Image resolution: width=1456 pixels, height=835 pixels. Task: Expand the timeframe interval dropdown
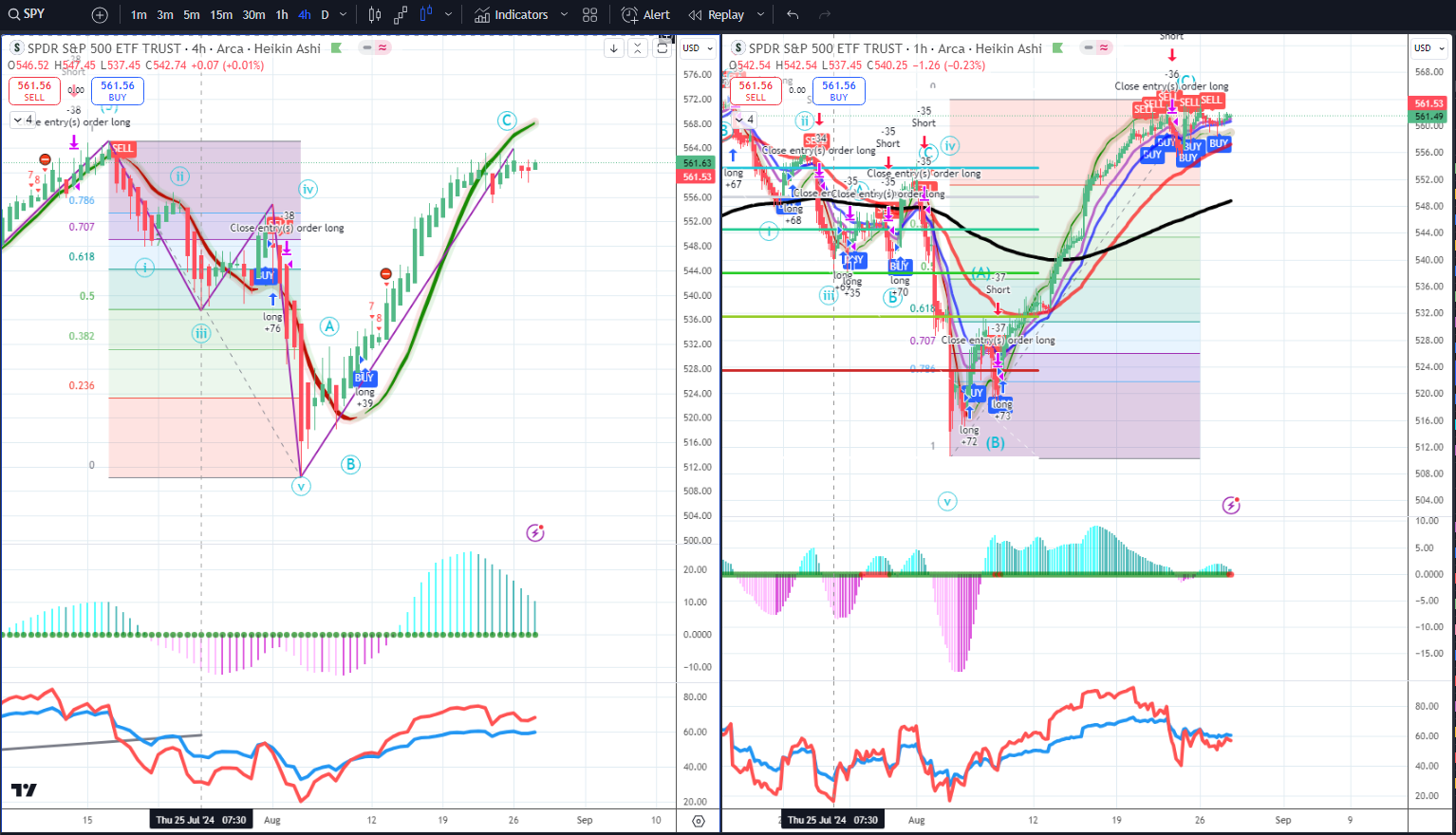pos(344,15)
